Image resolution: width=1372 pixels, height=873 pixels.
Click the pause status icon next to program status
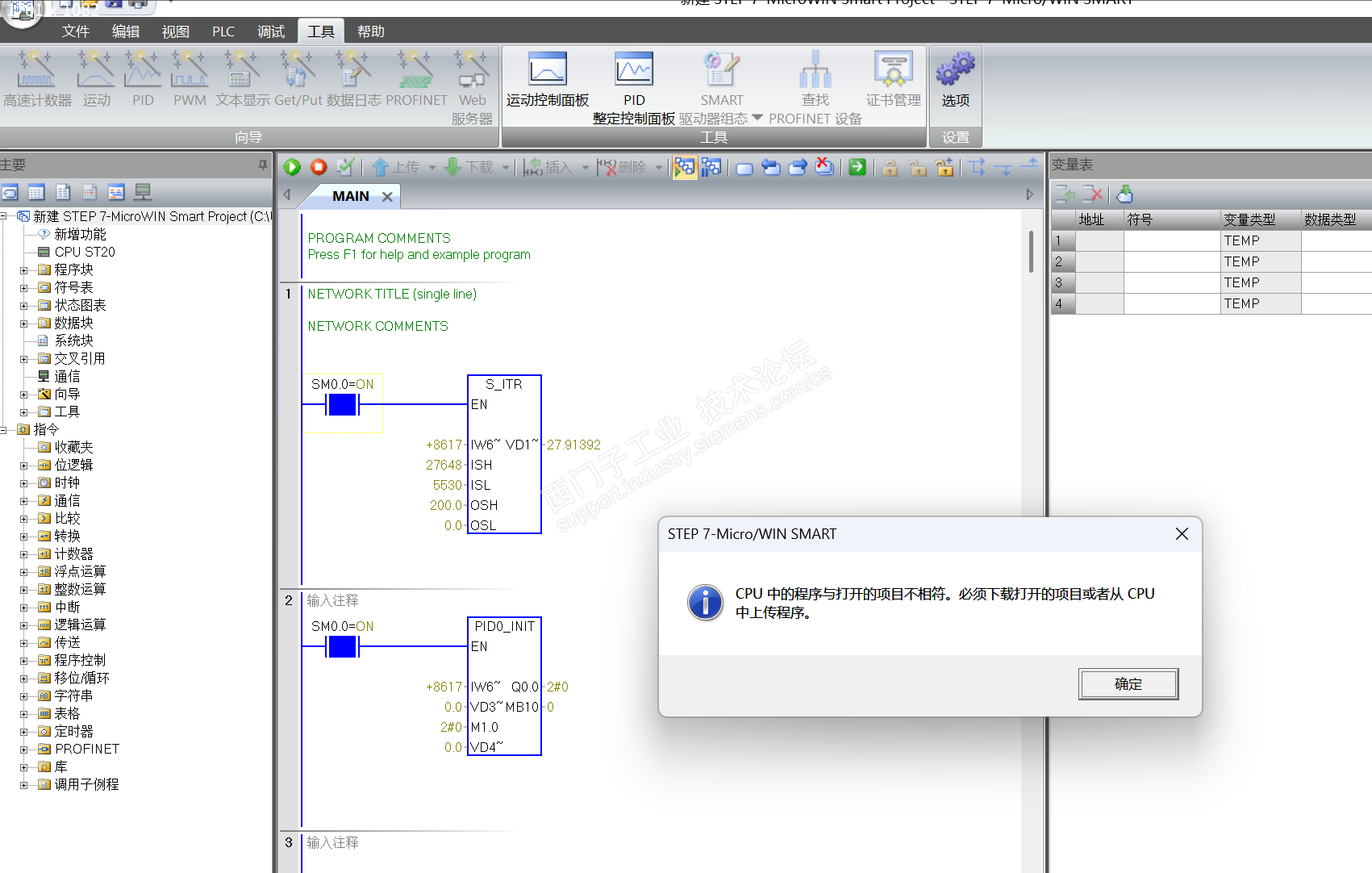711,167
